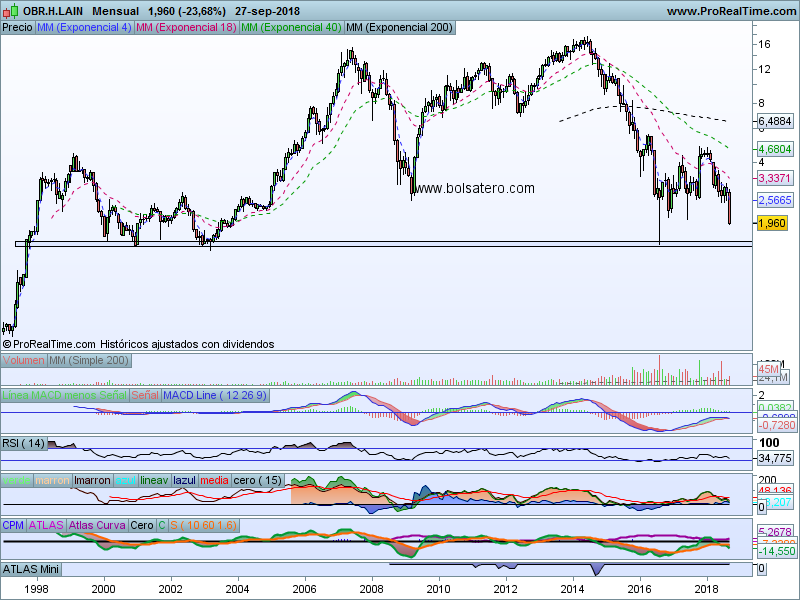The width and height of the screenshot is (800, 600).
Task: Open the RSI (14) indicator label
Action: [x=25, y=442]
